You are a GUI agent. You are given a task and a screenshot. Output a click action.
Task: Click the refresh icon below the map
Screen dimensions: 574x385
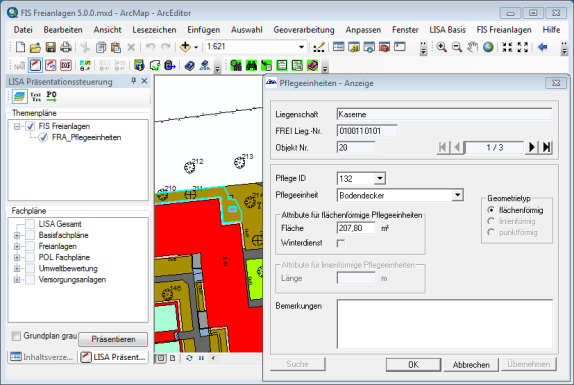189,358
